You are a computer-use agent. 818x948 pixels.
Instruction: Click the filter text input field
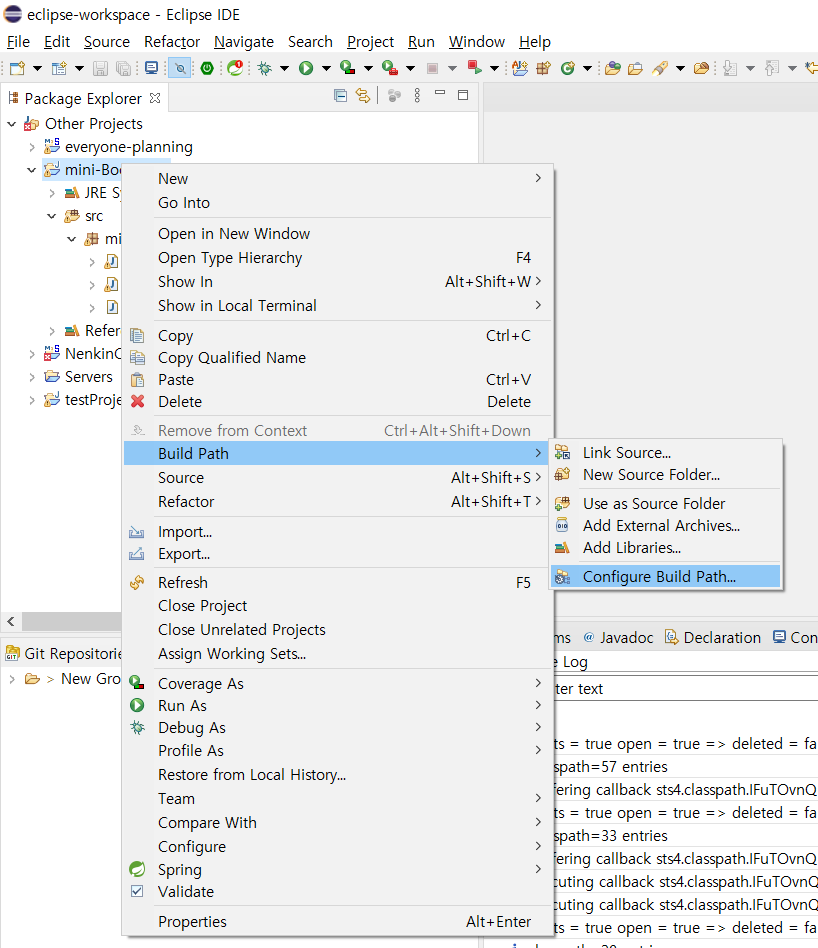point(685,689)
